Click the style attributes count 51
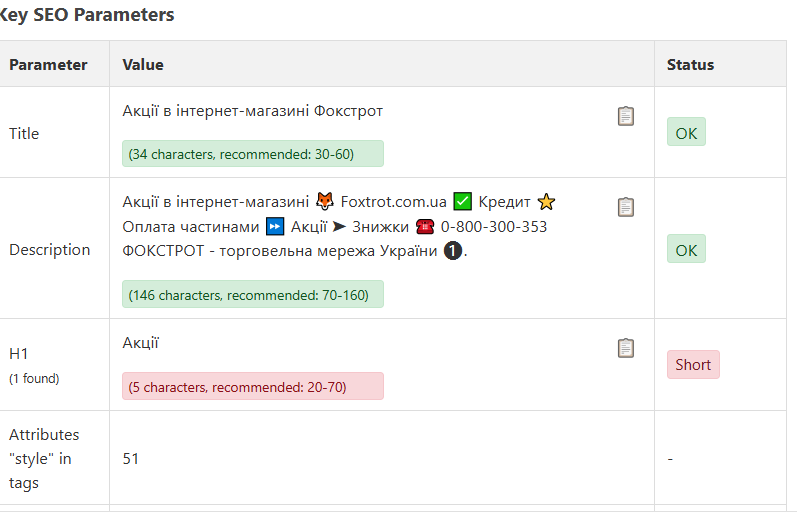The height and width of the screenshot is (524, 797). (x=131, y=458)
